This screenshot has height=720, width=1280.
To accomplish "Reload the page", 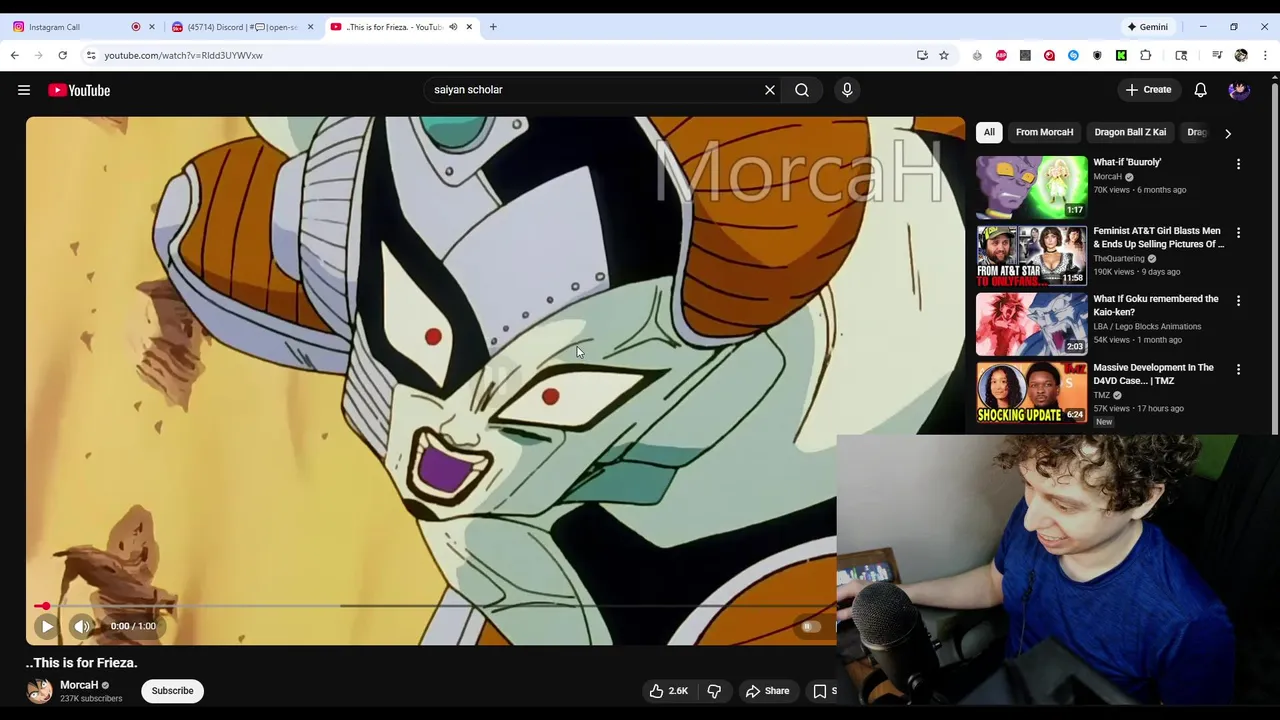I will coord(62,55).
